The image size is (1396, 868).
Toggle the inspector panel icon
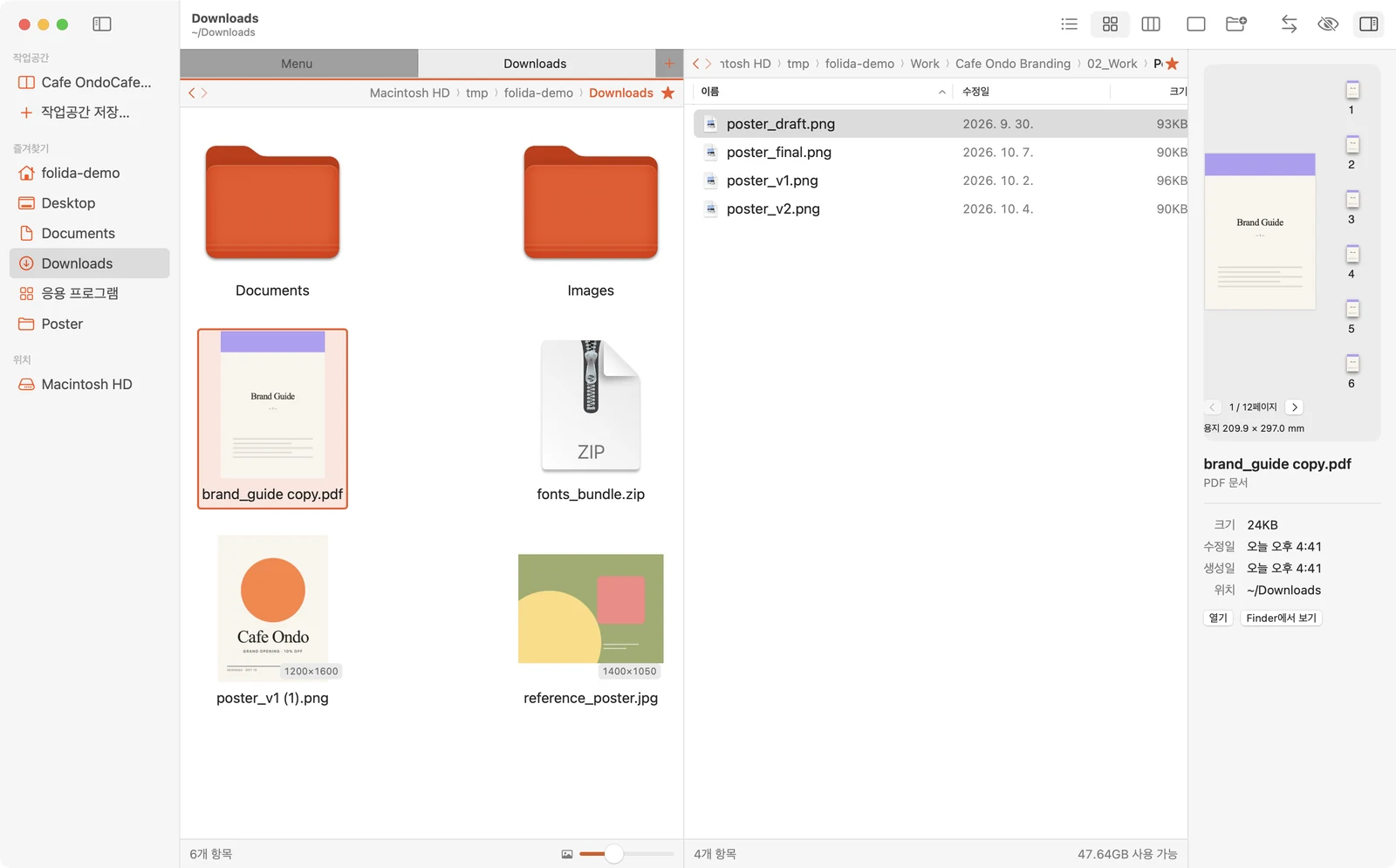click(x=1369, y=24)
